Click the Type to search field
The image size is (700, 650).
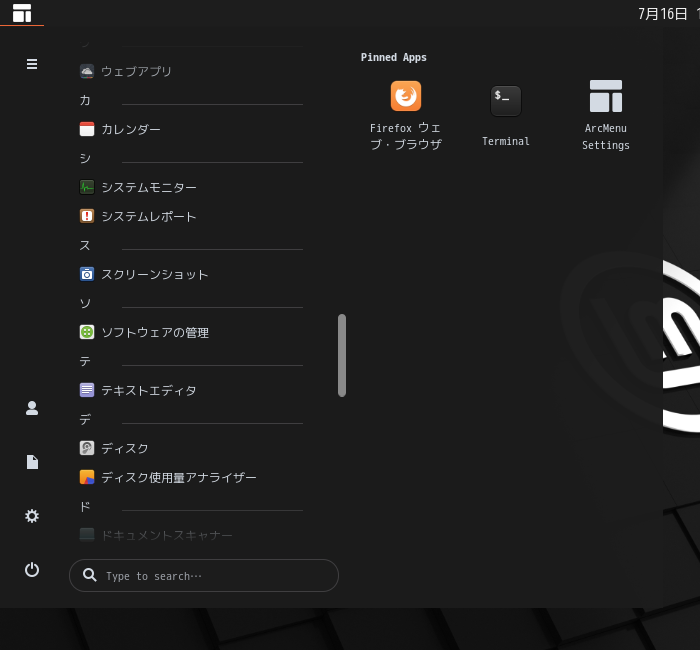(204, 575)
